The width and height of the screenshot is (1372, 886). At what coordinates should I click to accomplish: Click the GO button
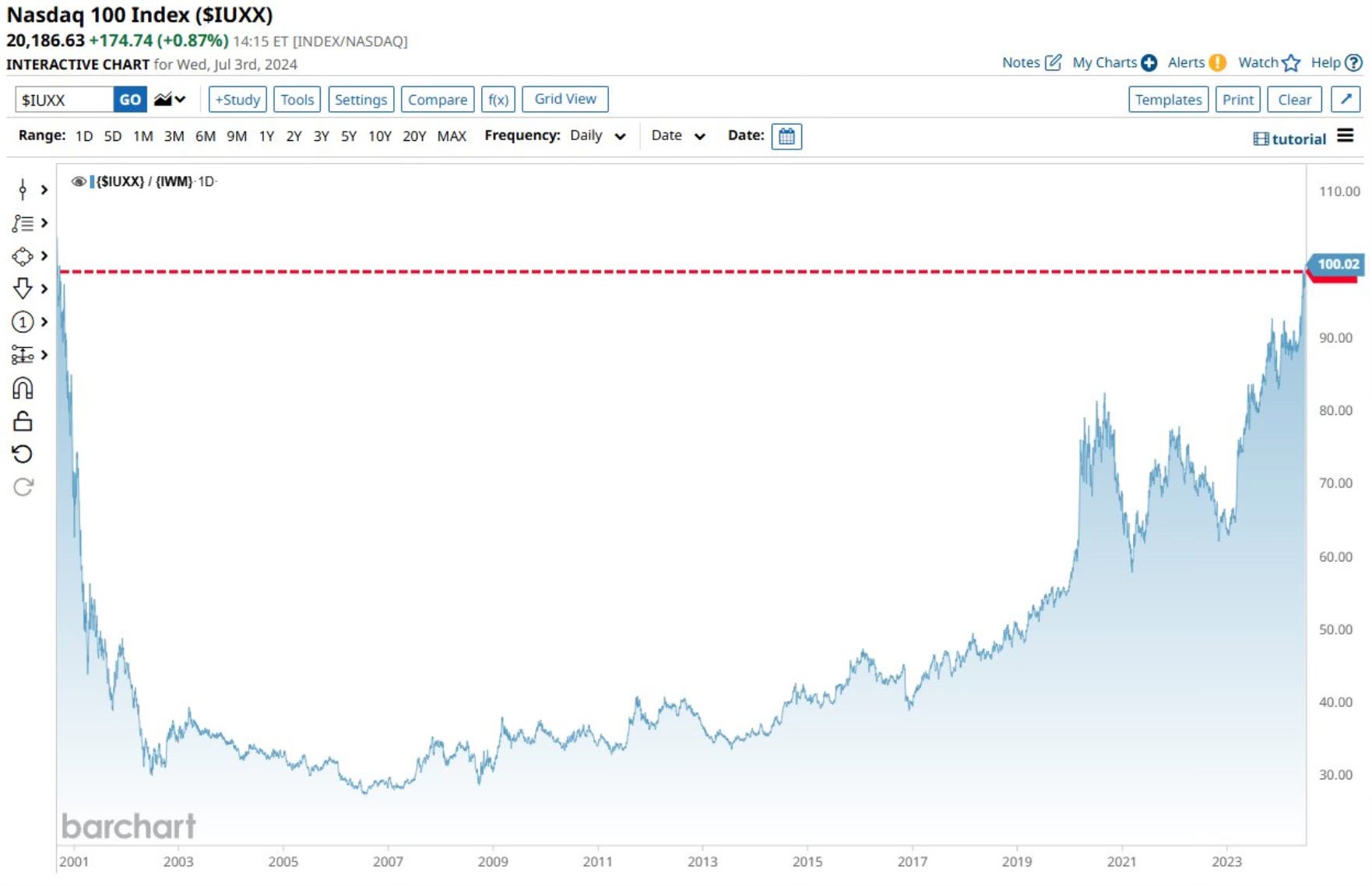[130, 100]
